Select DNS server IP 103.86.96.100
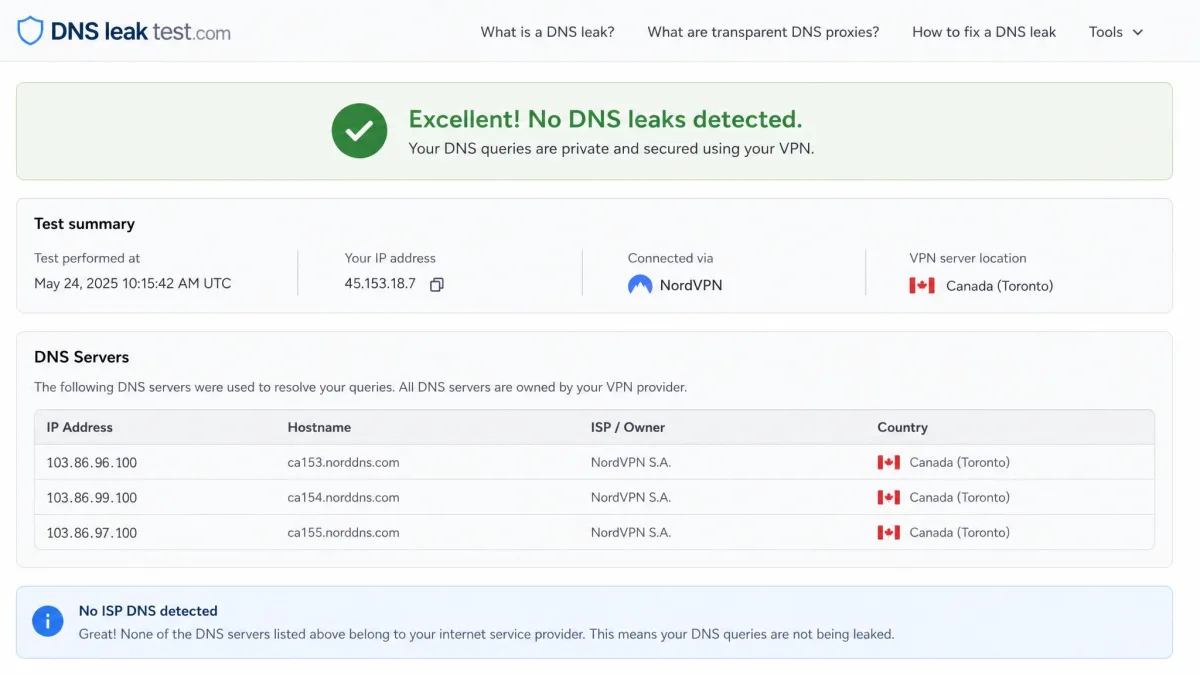The width and height of the screenshot is (1200, 675). click(92, 463)
